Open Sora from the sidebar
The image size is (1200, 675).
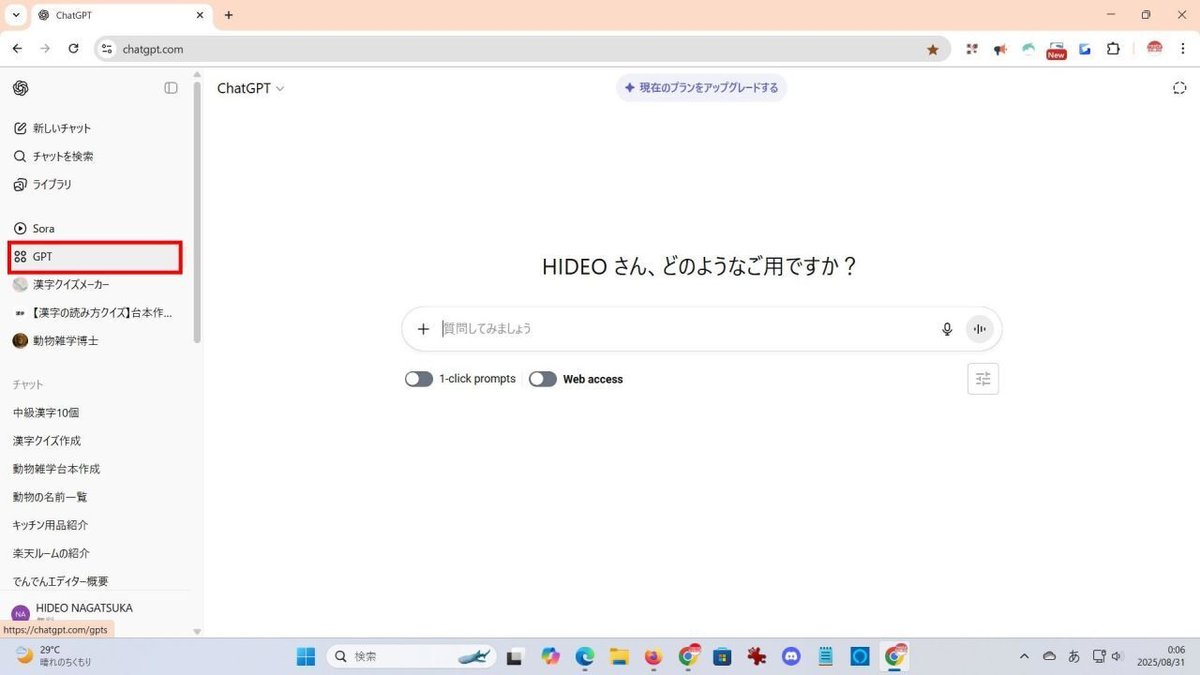[44, 228]
